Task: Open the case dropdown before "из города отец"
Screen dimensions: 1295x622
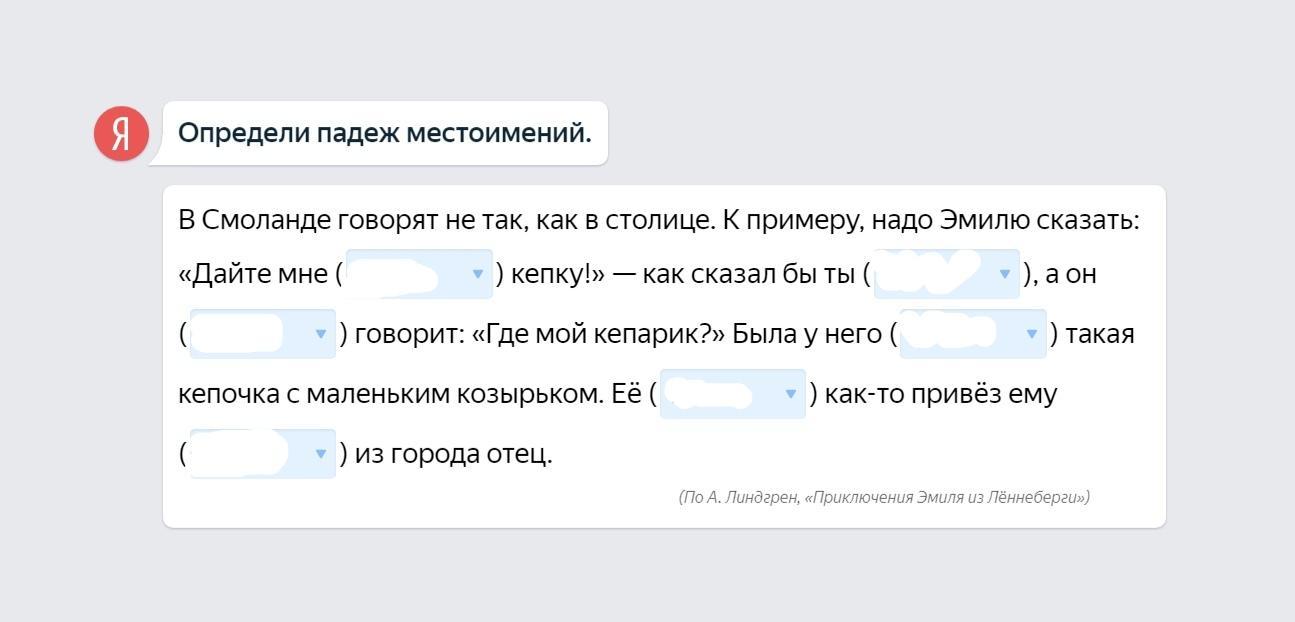Action: [261, 454]
